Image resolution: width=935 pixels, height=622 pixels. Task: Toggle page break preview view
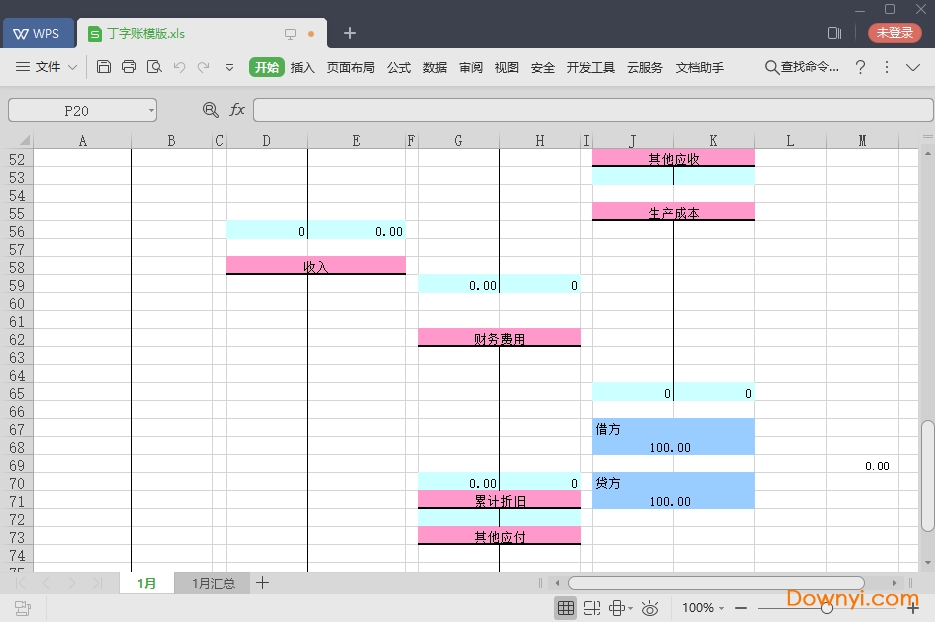point(592,608)
